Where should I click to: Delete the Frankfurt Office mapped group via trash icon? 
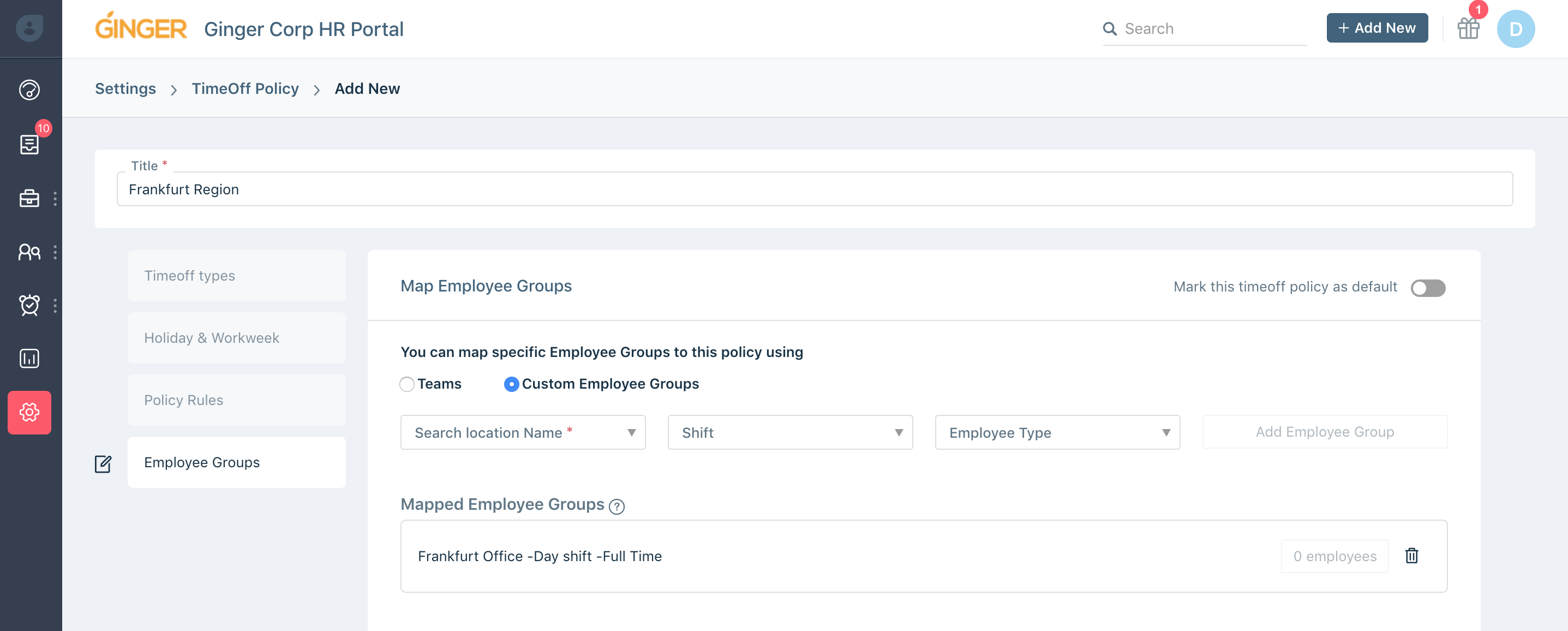[x=1411, y=556]
